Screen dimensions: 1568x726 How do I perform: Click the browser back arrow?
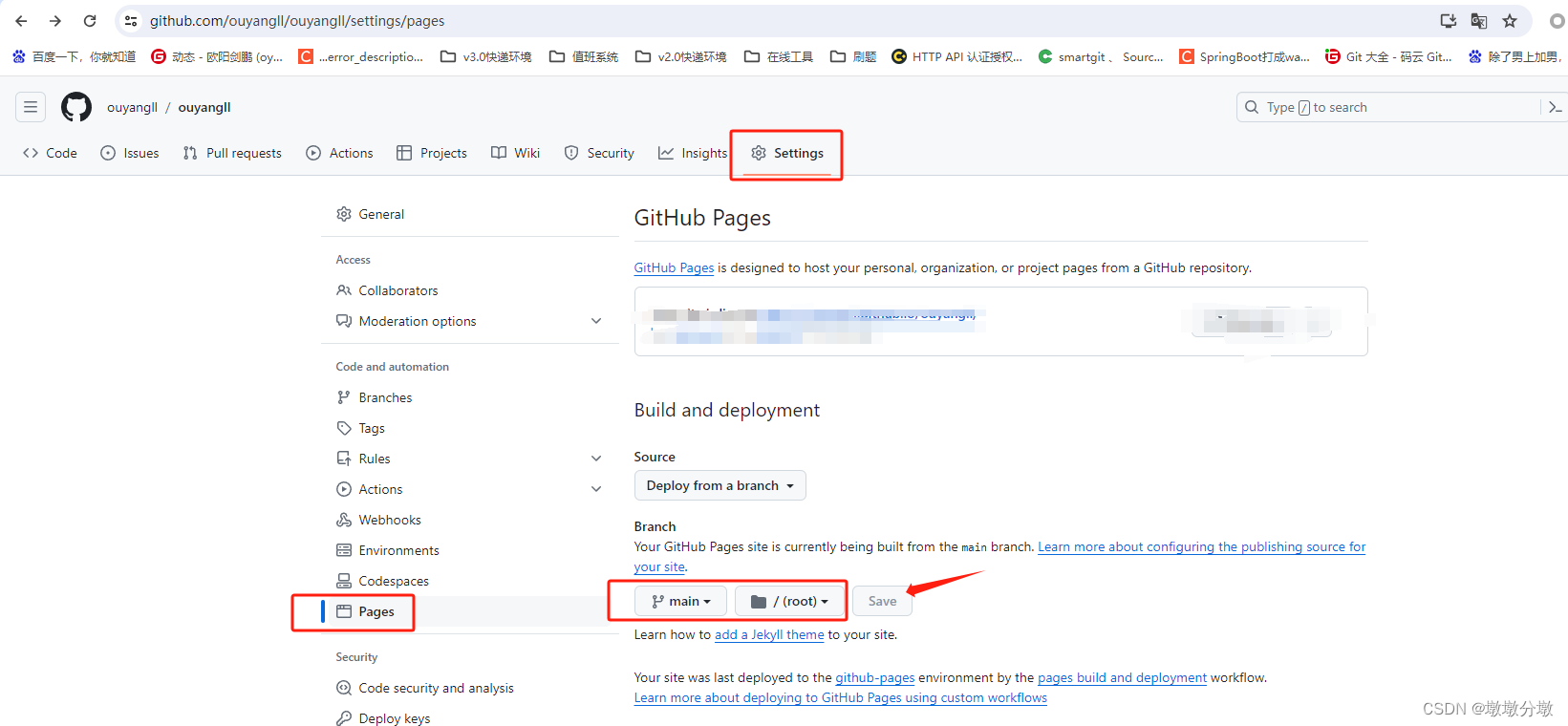point(21,21)
